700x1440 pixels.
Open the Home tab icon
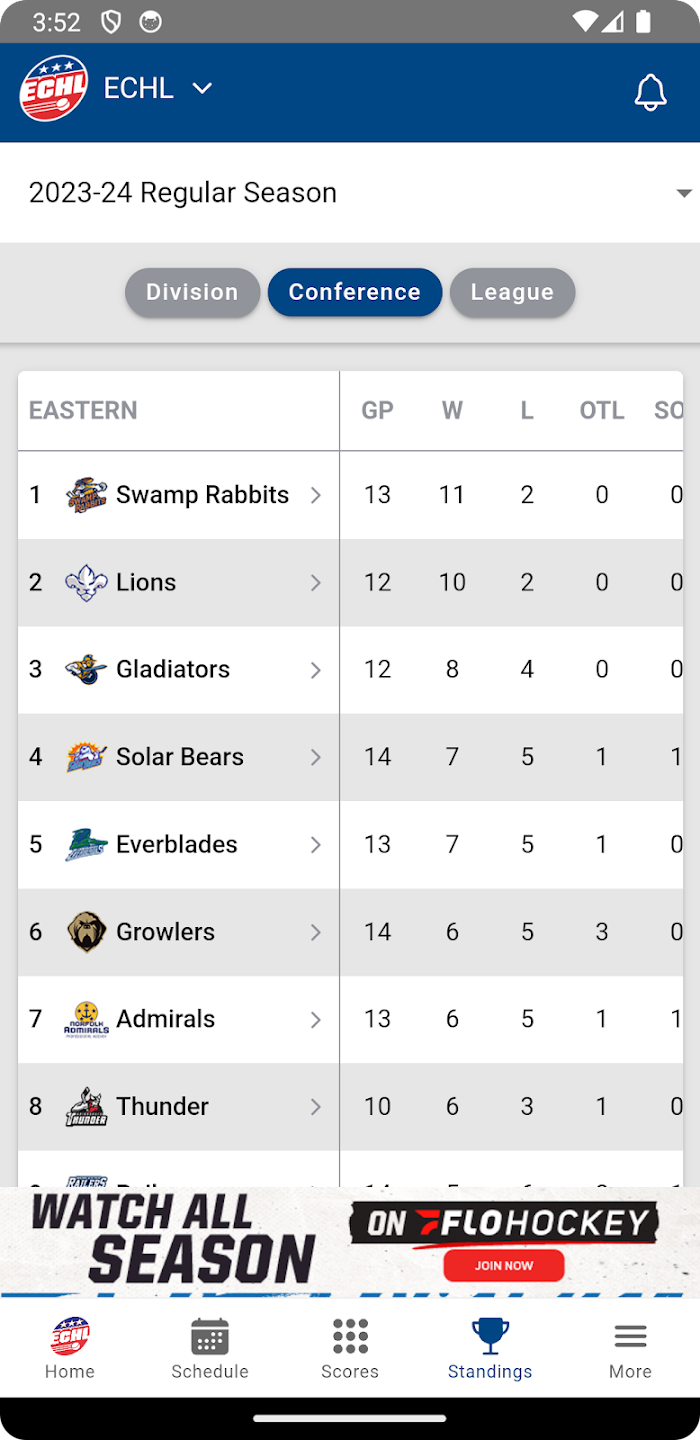tap(70, 1335)
